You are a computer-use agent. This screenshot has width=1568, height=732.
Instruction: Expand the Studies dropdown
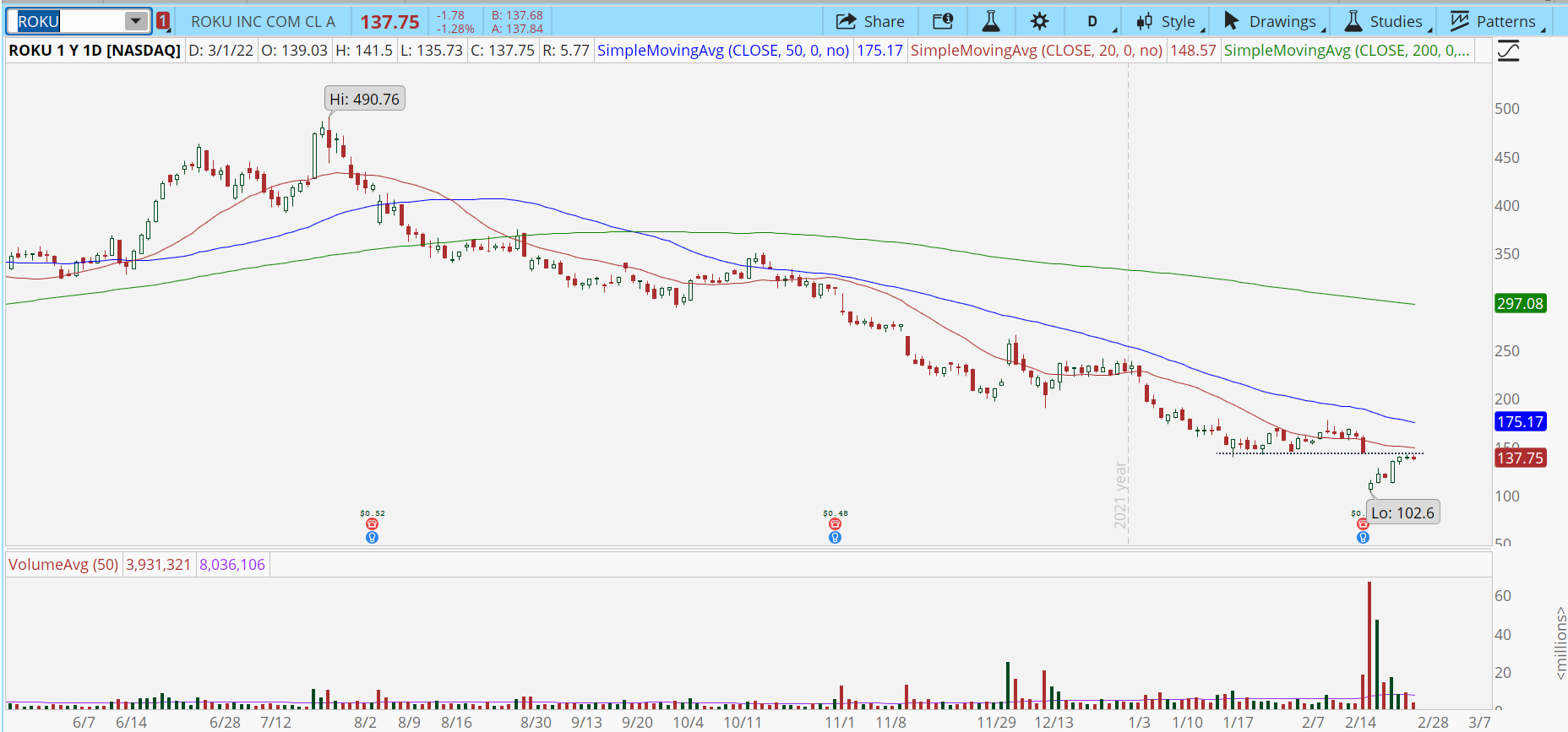1384,21
